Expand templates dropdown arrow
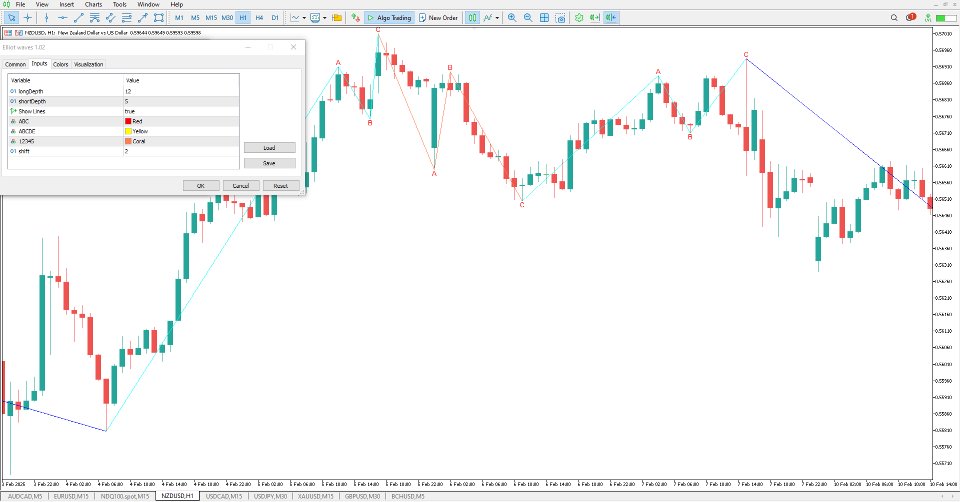Image resolution: width=960 pixels, height=502 pixels. coord(324,18)
